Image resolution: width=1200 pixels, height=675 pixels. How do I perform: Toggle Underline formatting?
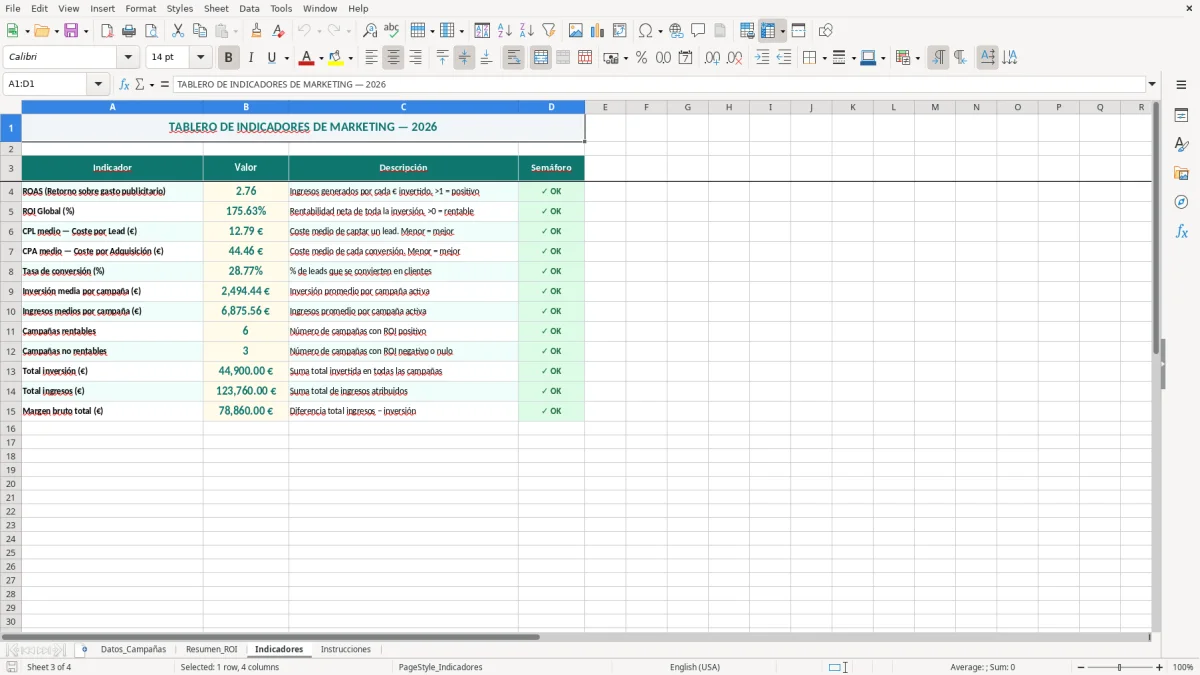272,58
